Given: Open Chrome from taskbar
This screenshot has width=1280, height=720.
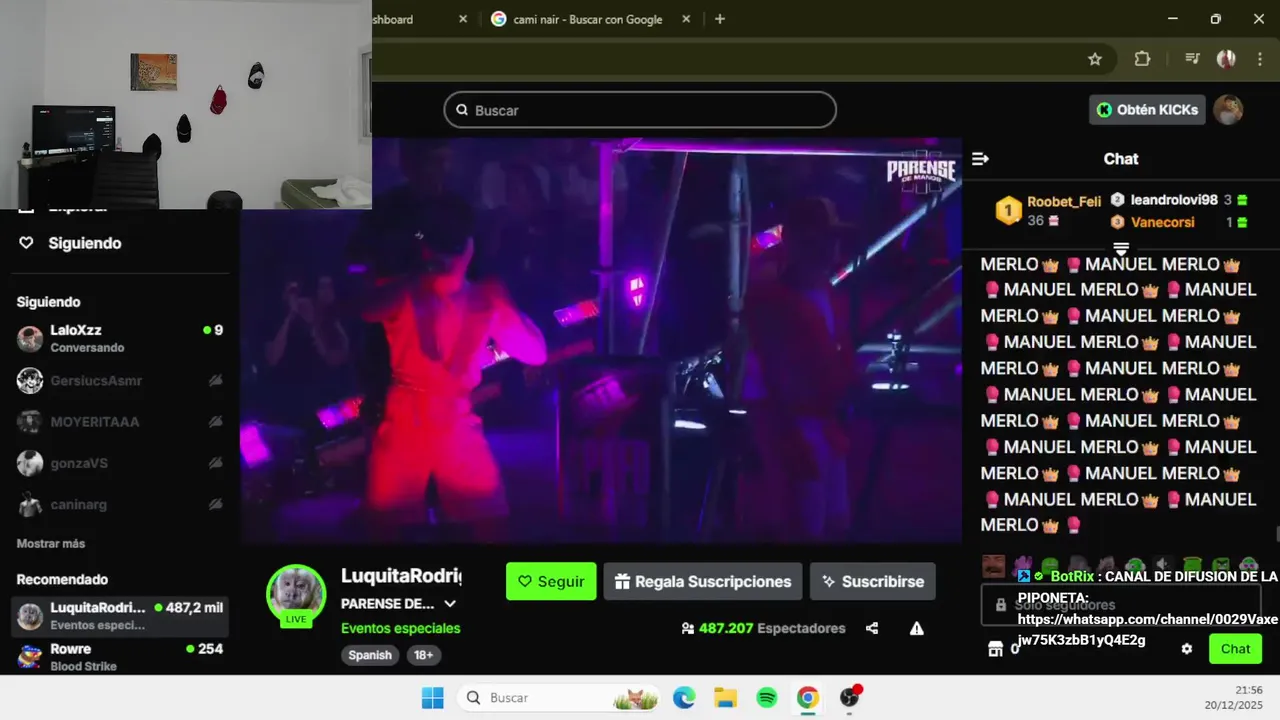Looking at the screenshot, I should 808,698.
